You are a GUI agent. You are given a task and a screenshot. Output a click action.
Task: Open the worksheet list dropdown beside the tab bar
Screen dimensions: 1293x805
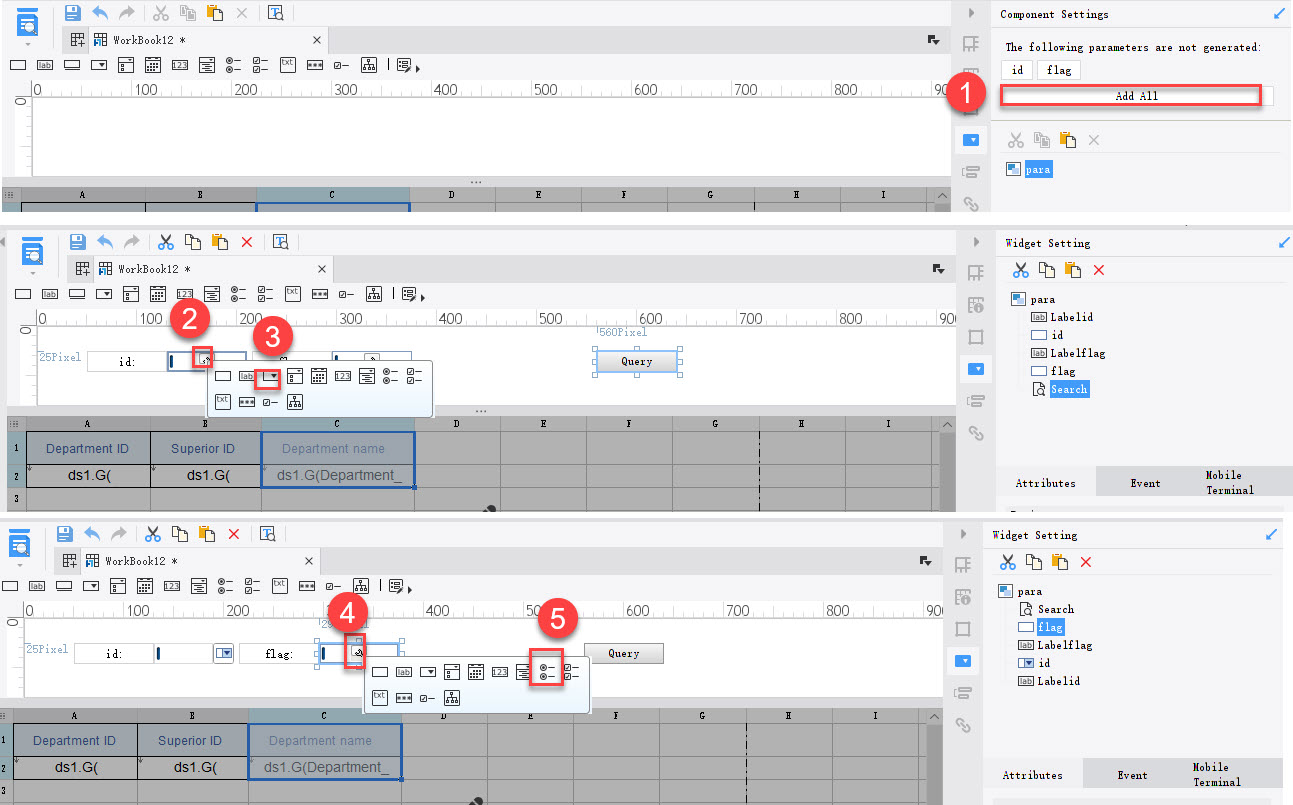pyautogui.click(x=934, y=39)
